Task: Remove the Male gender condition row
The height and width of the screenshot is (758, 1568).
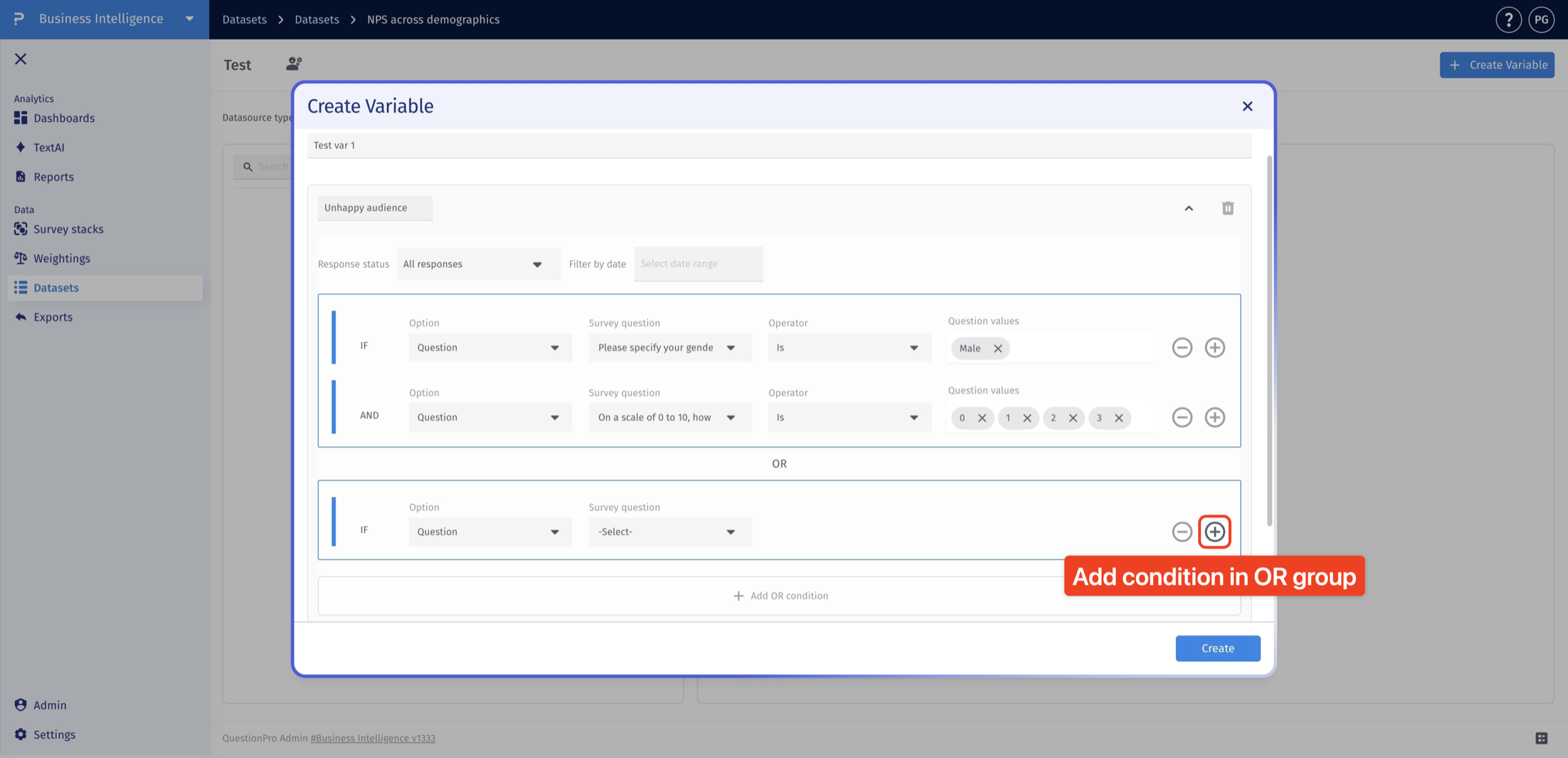Action: coord(1182,348)
